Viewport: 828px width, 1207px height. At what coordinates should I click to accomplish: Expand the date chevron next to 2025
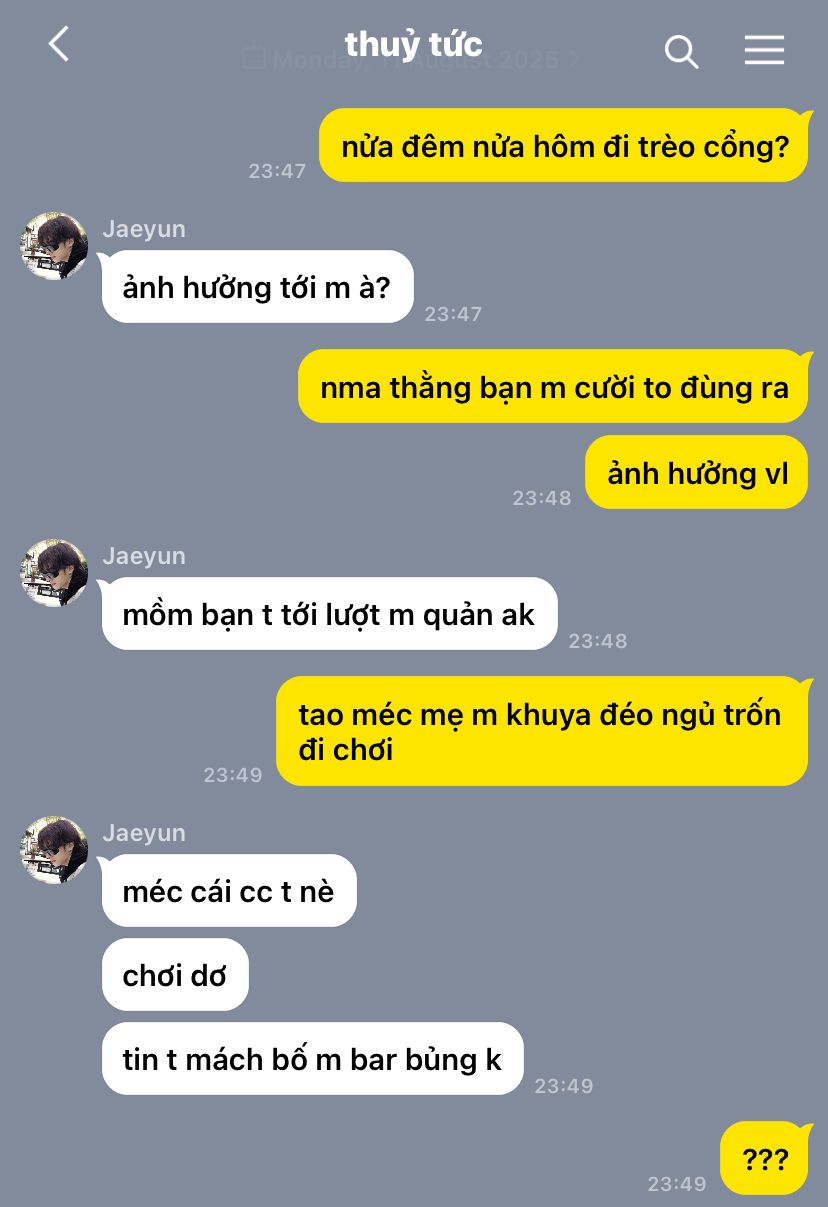point(574,59)
